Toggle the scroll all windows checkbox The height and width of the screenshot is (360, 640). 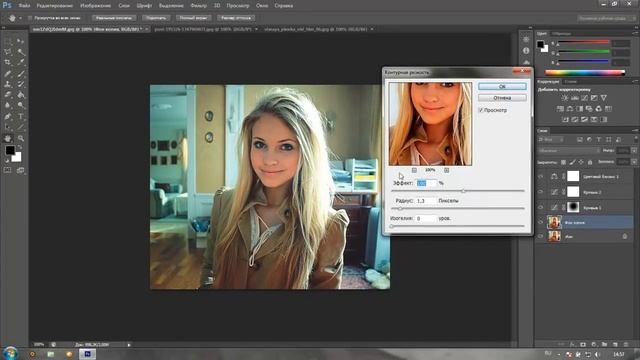[30, 18]
